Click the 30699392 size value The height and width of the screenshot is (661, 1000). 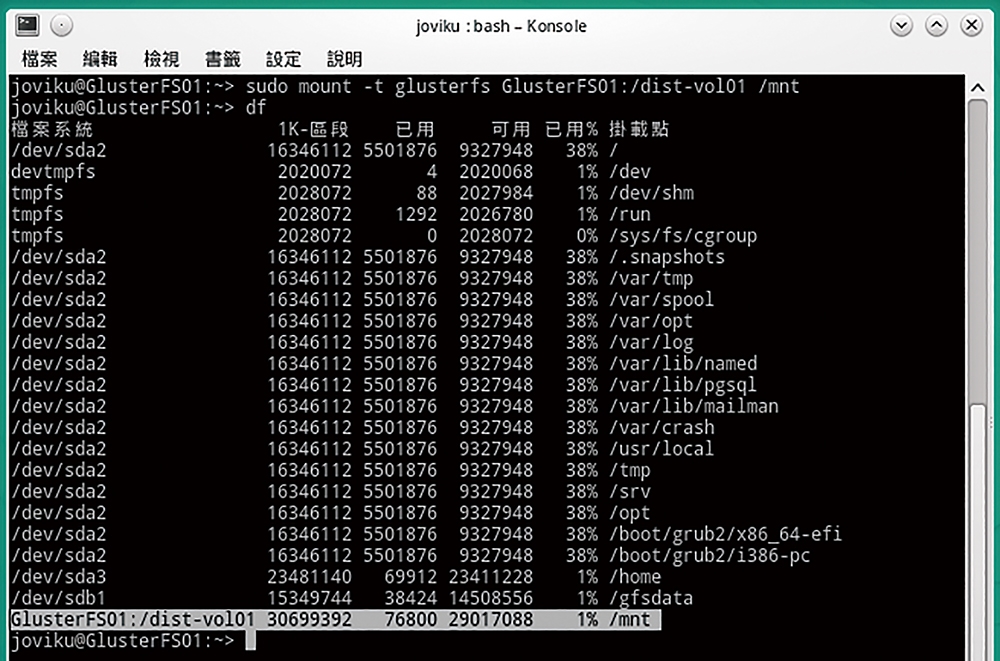coord(309,620)
